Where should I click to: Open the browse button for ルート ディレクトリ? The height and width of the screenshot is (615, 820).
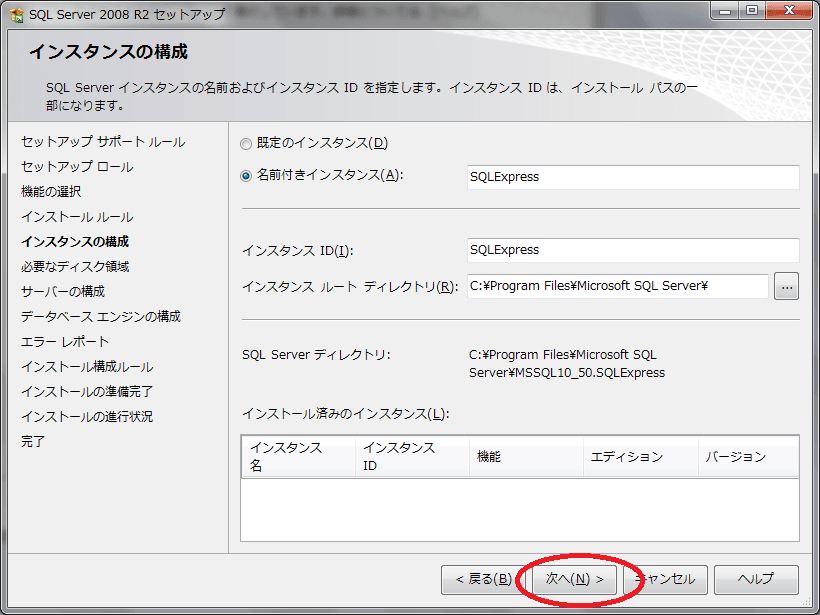[x=786, y=286]
